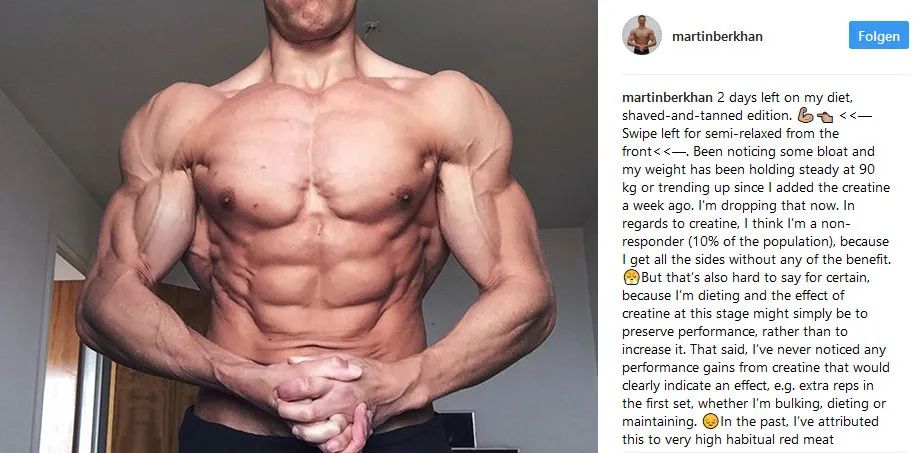Click the pensive face emoji
This screenshot has width=915, height=453.
710,420
